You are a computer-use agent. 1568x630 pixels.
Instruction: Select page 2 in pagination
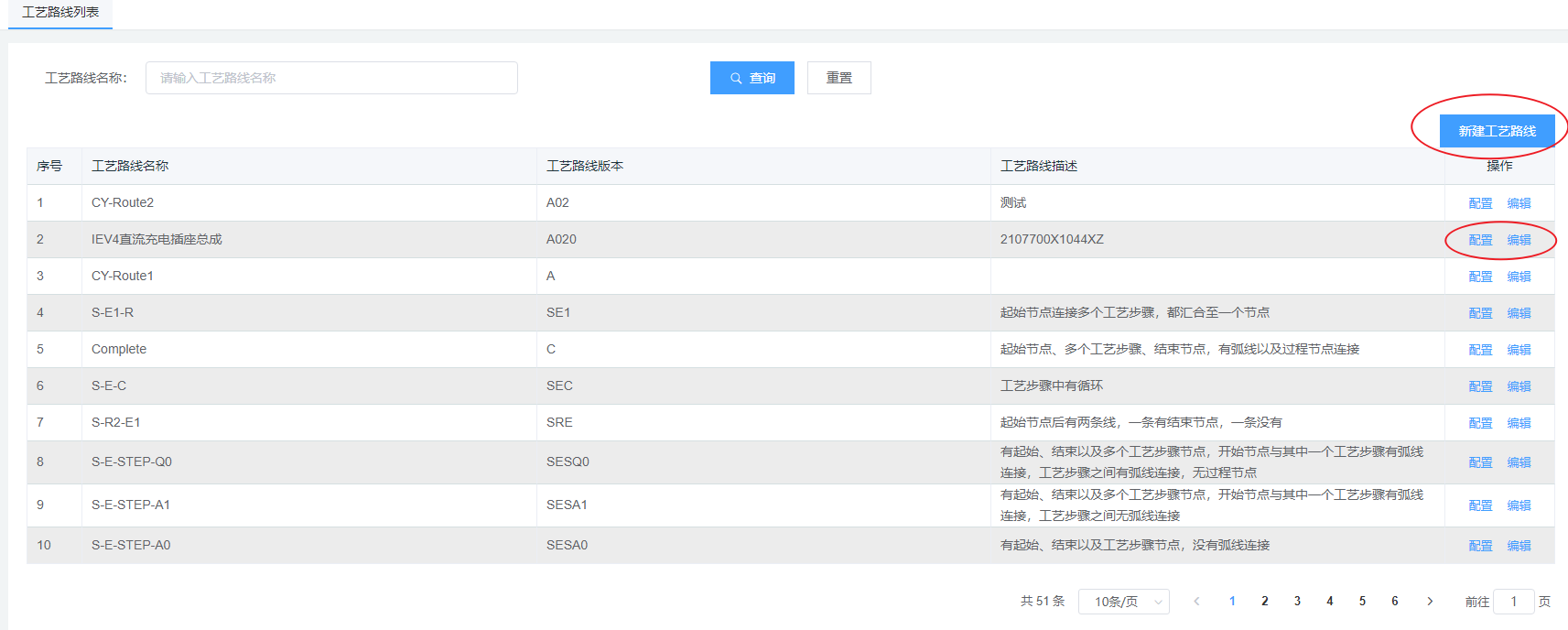point(1265,602)
